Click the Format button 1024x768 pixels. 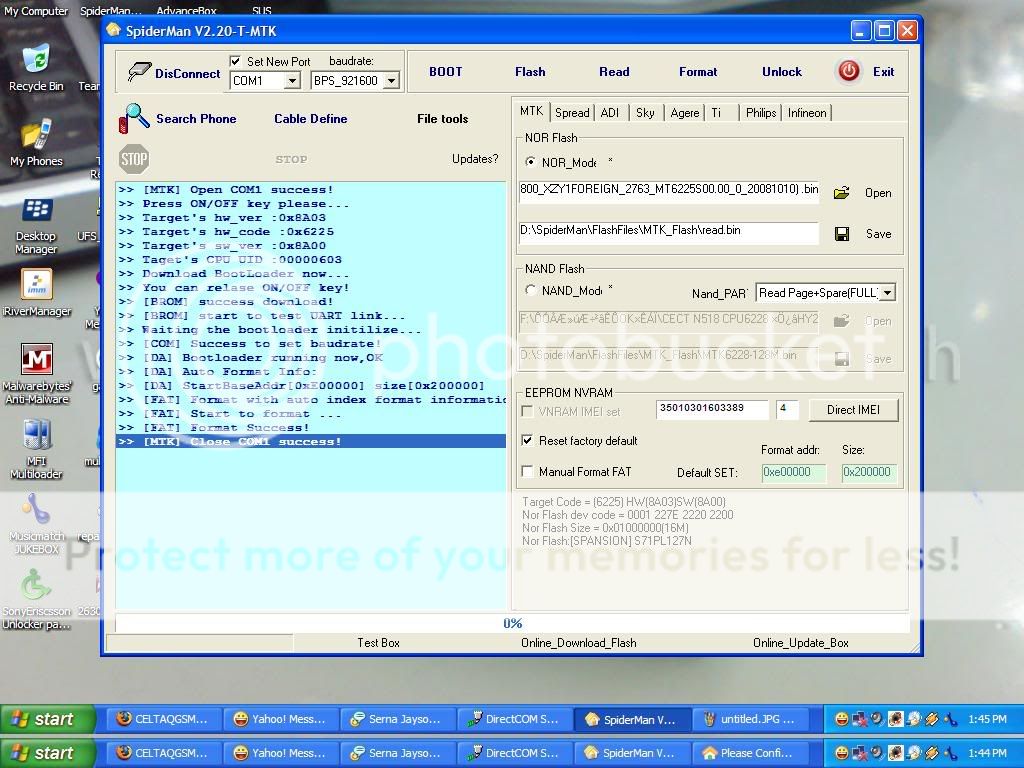[697, 72]
